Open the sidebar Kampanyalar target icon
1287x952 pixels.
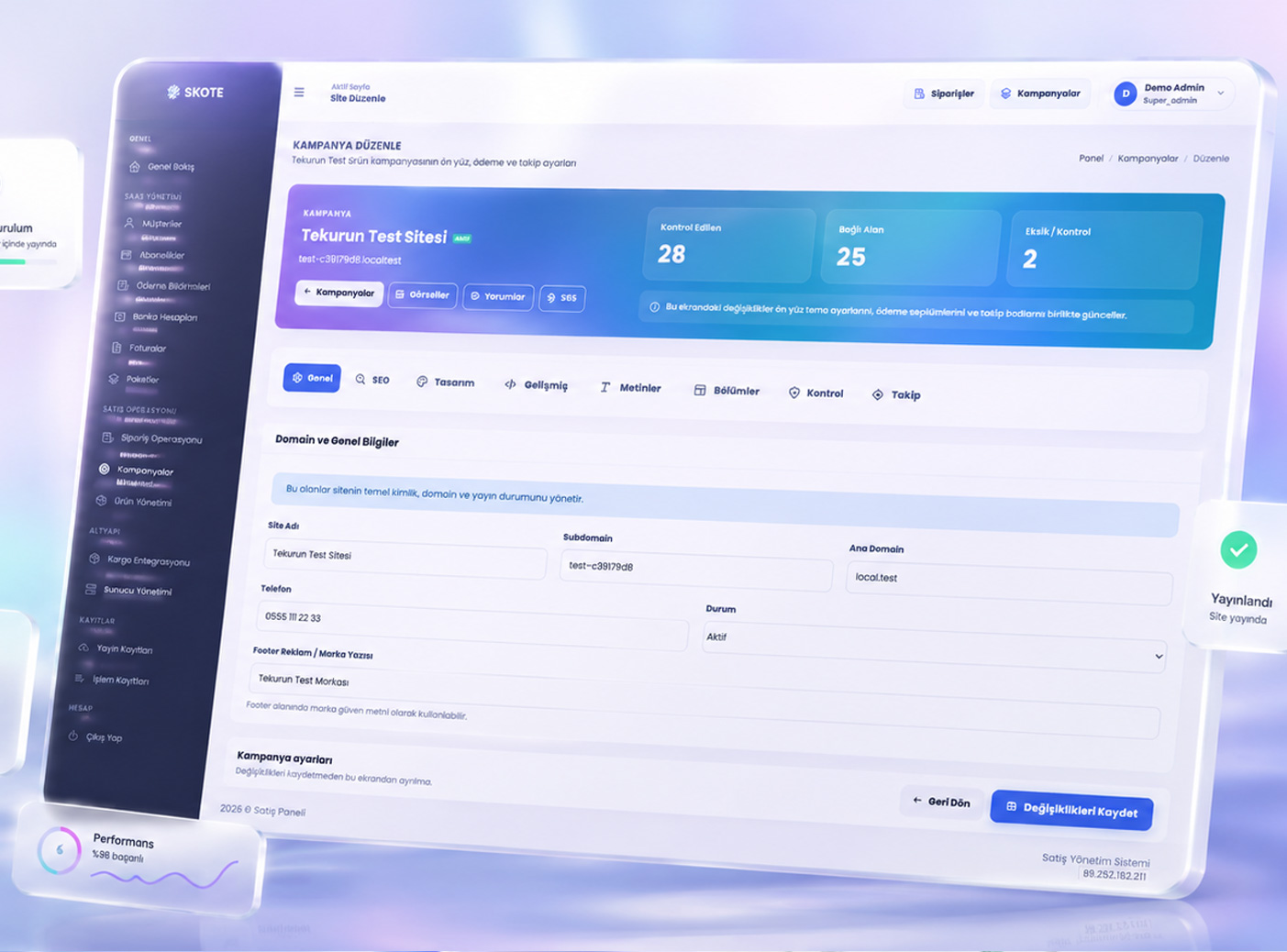point(104,469)
